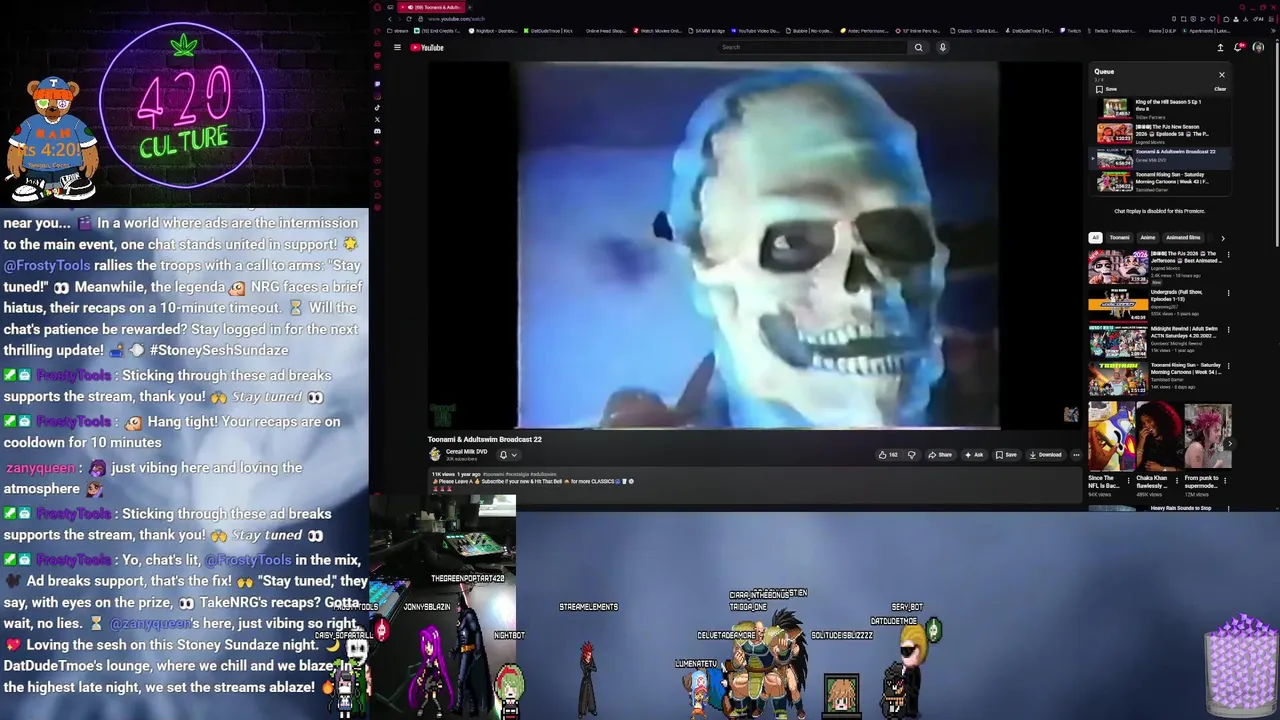Save the queue as a playlist

[1105, 89]
